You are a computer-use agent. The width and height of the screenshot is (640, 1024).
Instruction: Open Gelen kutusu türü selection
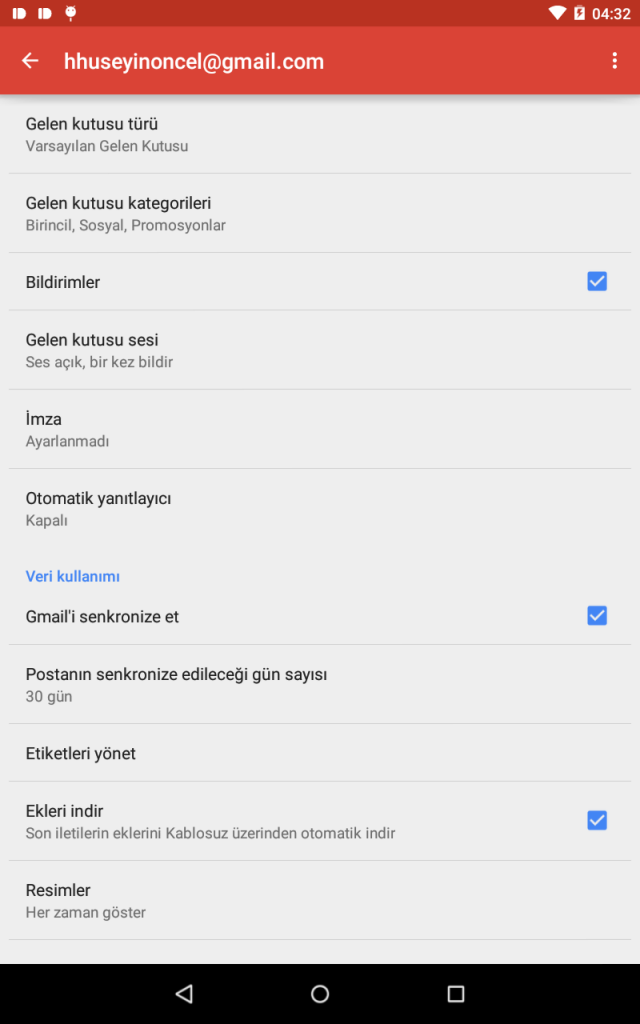click(320, 134)
